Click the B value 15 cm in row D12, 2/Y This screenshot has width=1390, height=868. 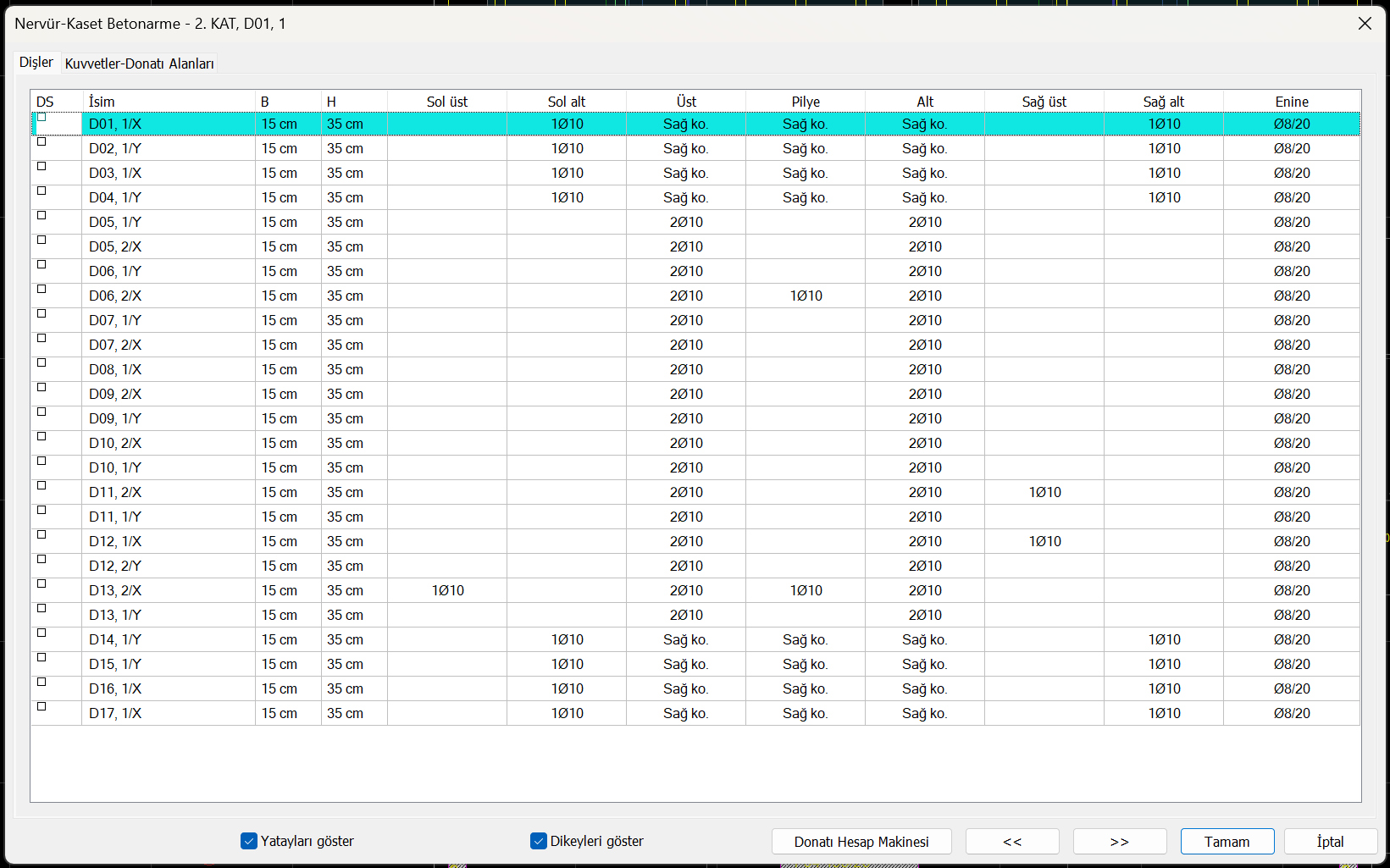point(288,566)
